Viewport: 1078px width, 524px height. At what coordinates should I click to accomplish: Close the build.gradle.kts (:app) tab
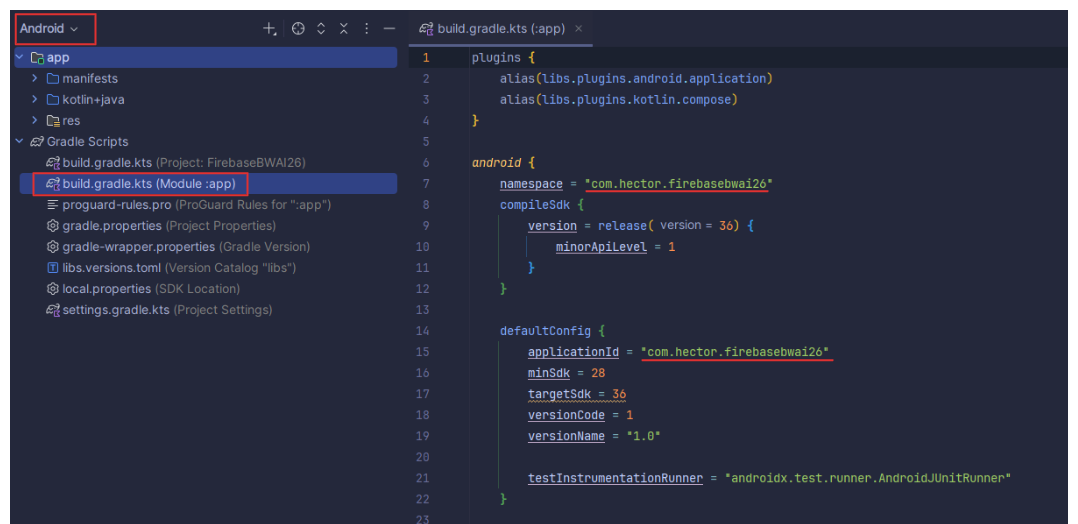[579, 29]
